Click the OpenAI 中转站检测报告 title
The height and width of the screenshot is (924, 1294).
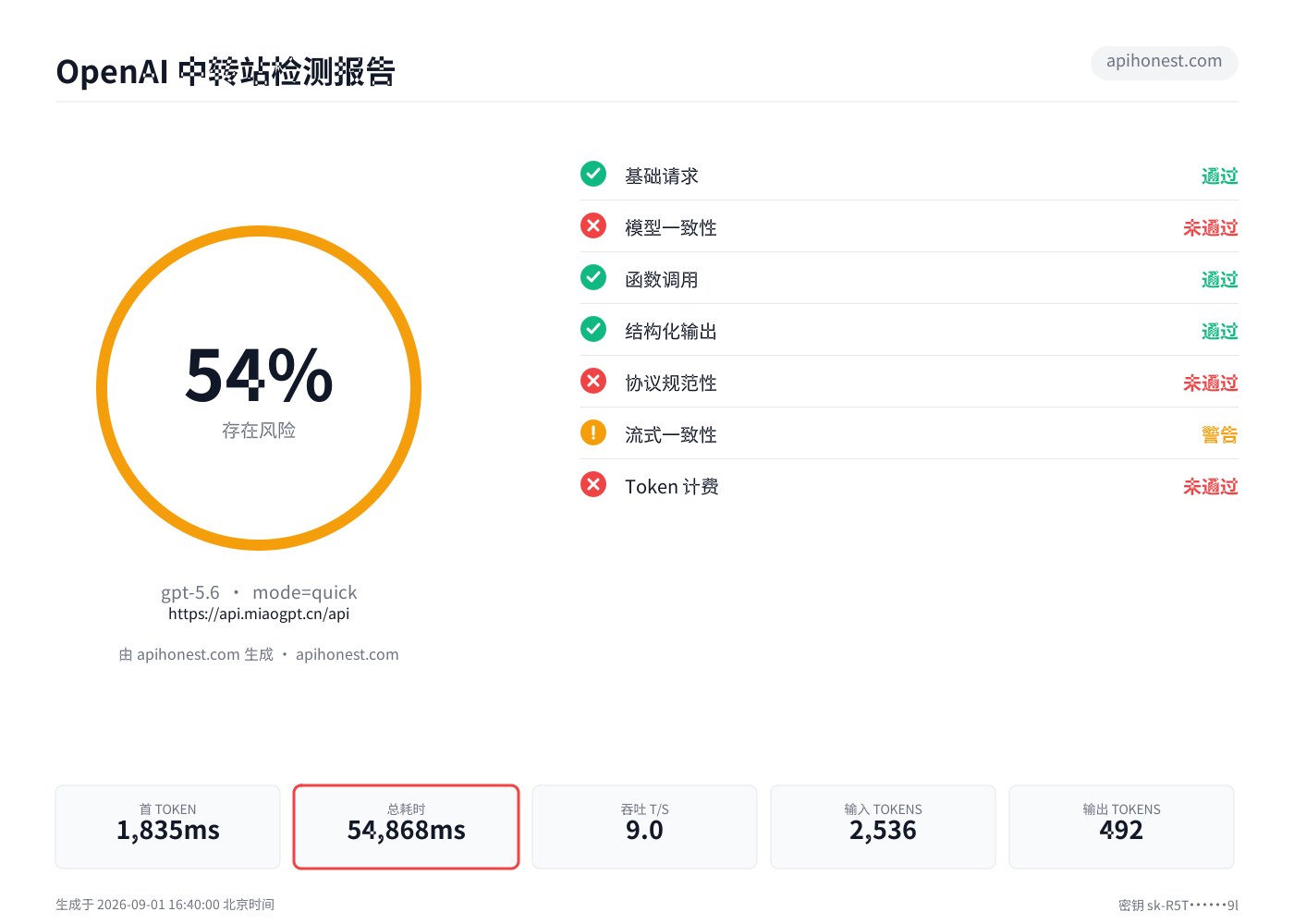226,71
